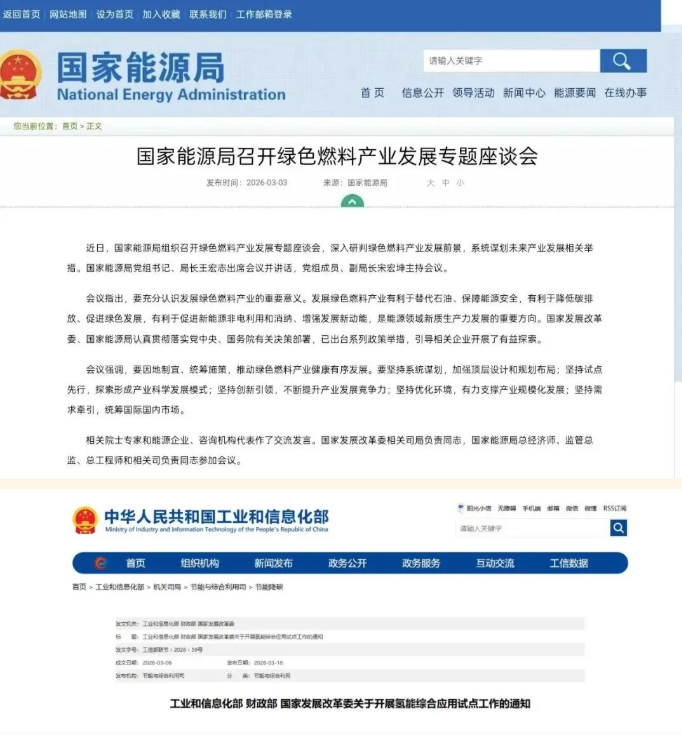
Task: Open 能源要闻 in NEA navigation
Action: click(575, 93)
